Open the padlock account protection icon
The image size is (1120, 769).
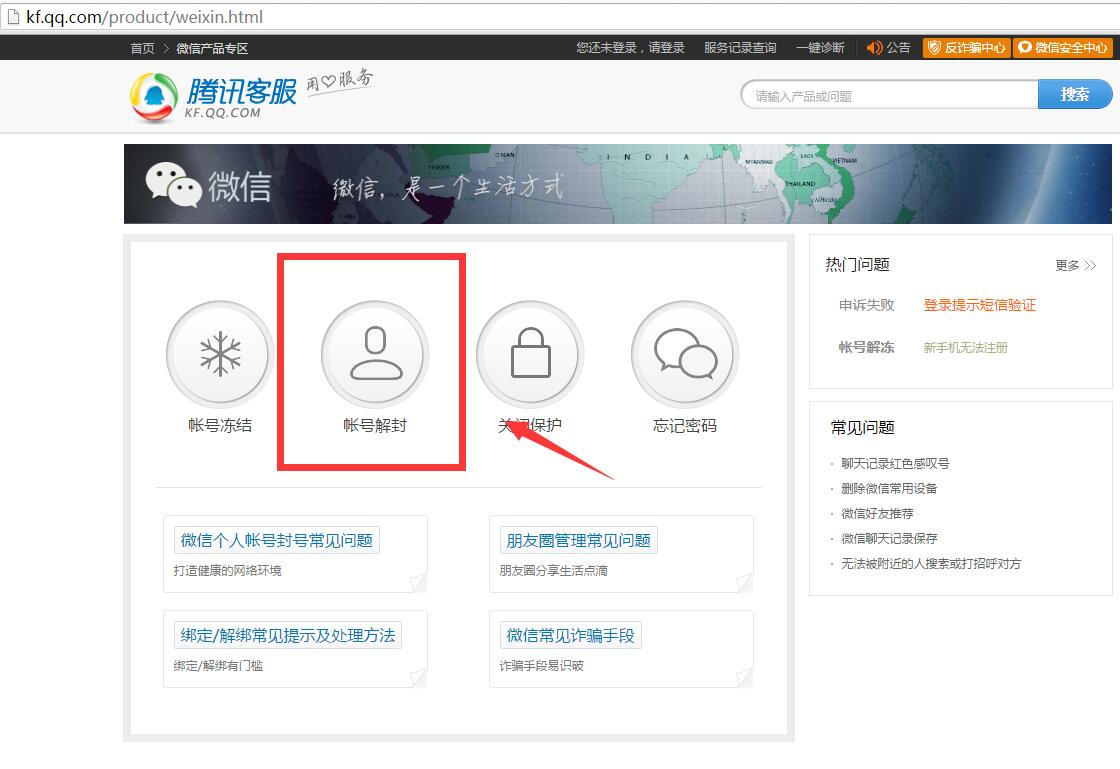point(530,354)
